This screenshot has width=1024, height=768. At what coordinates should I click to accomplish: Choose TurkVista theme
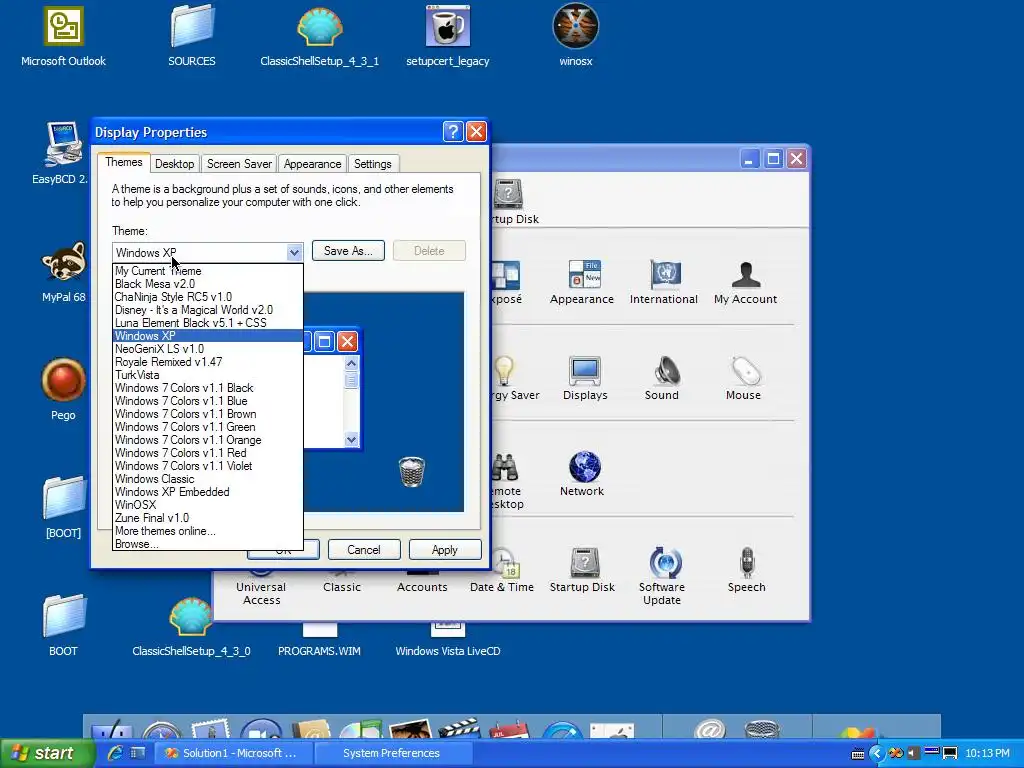click(x=208, y=375)
